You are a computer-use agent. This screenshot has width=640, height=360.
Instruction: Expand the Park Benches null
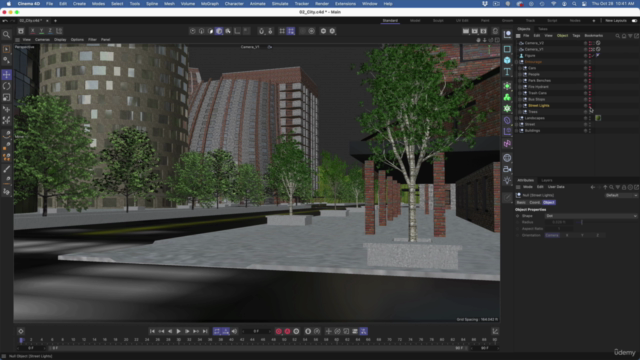(x=520, y=81)
